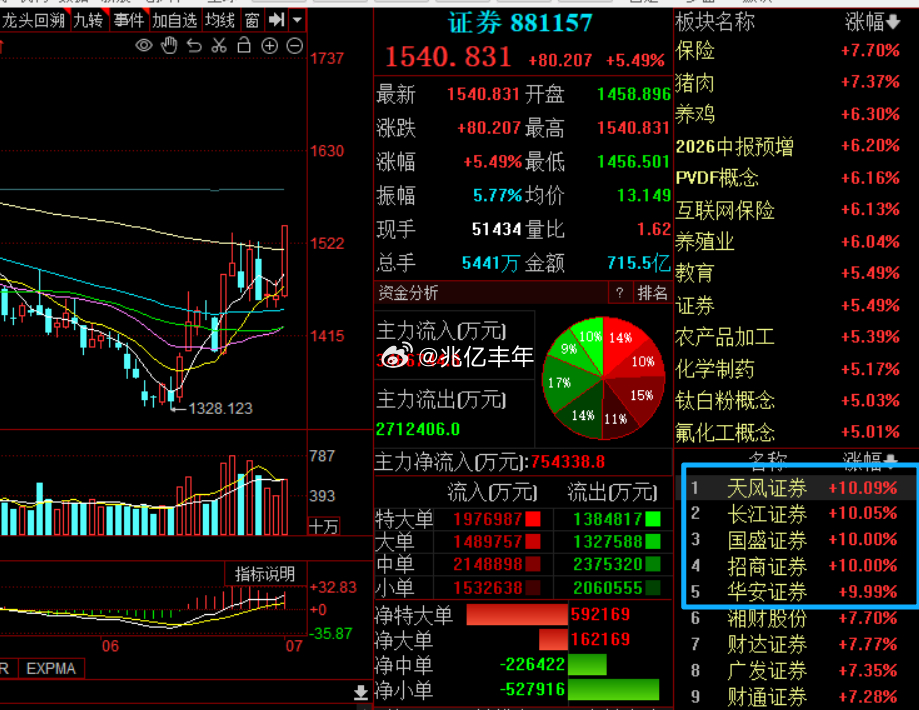This screenshot has width=919, height=710.
Task: Open 长江证券 stock row
Action: click(x=795, y=514)
